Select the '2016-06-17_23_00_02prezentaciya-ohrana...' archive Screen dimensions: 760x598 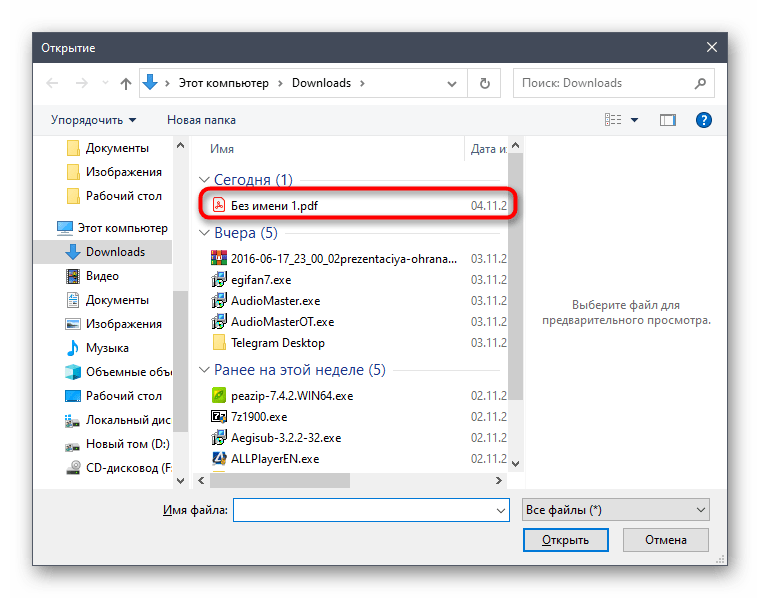[358, 259]
